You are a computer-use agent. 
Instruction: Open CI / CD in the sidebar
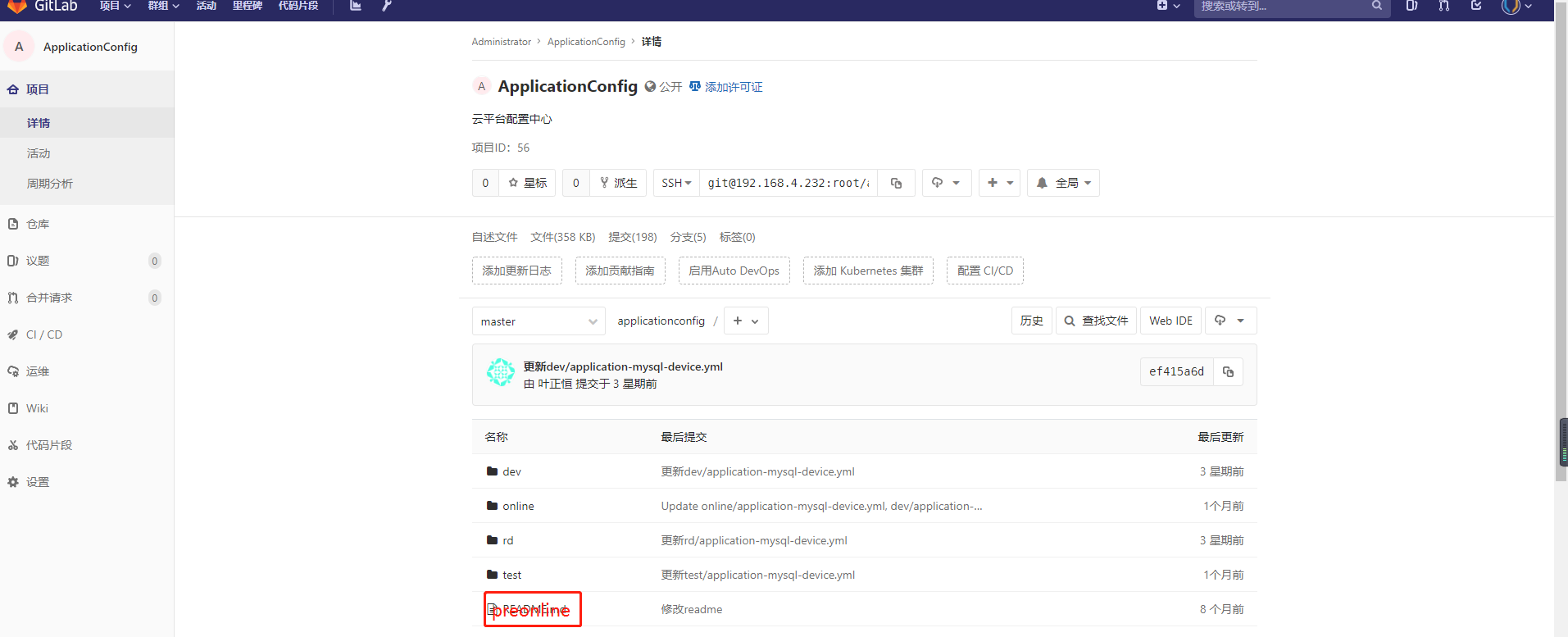click(87, 334)
